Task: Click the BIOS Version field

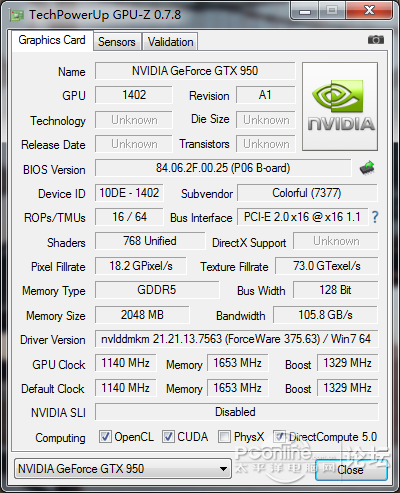Action: pos(223,168)
